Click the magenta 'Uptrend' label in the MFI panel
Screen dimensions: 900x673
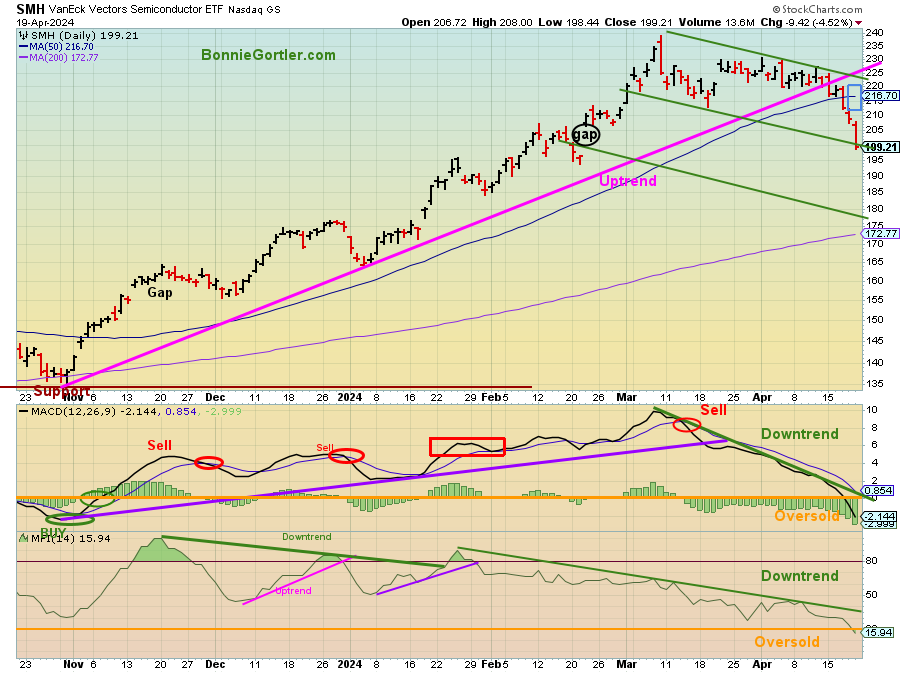293,590
